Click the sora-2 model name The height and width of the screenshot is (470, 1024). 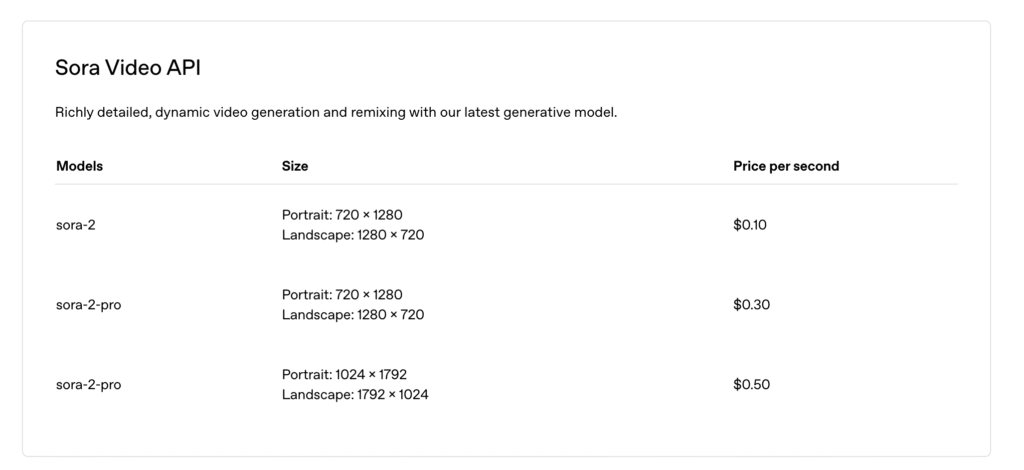76,225
